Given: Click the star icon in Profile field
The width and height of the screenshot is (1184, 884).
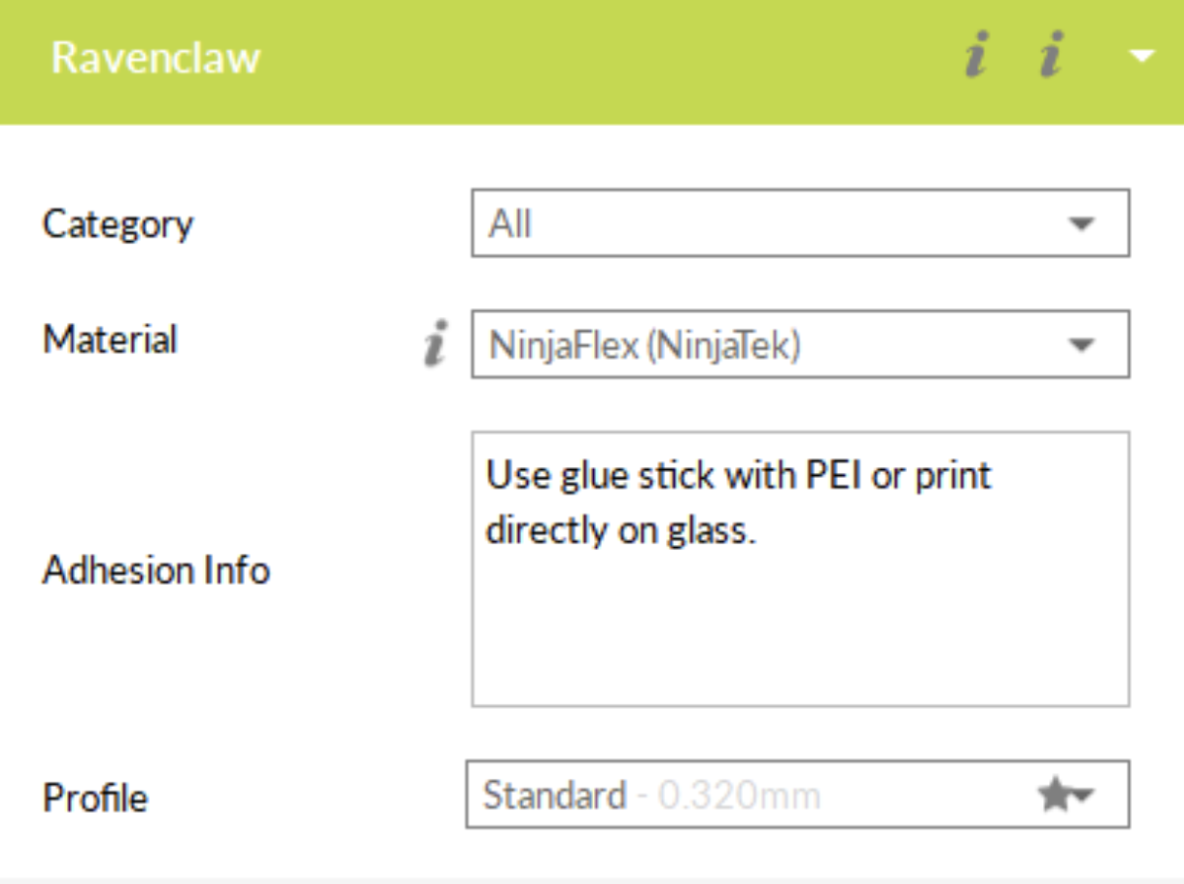Looking at the screenshot, I should 1054,796.
